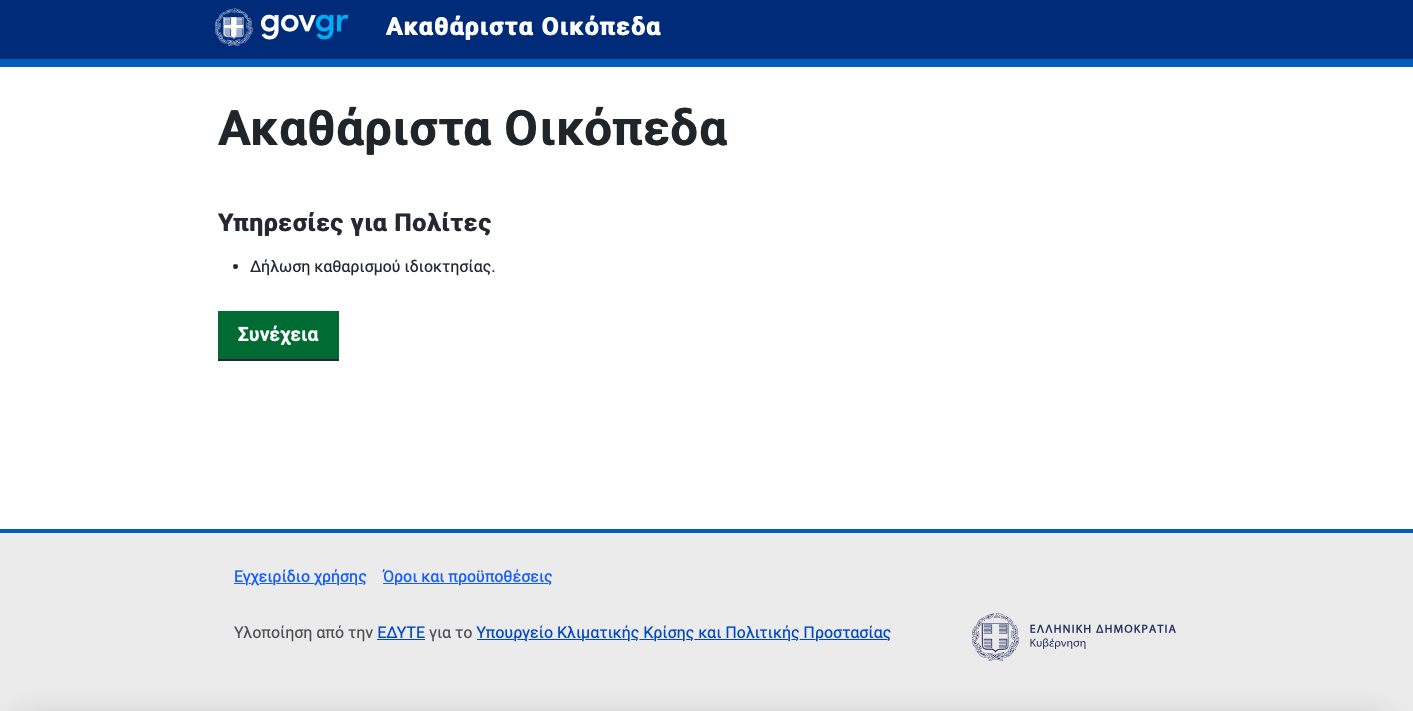This screenshot has width=1413, height=711.
Task: Click the light blue stripe below header
Action: 706,63
